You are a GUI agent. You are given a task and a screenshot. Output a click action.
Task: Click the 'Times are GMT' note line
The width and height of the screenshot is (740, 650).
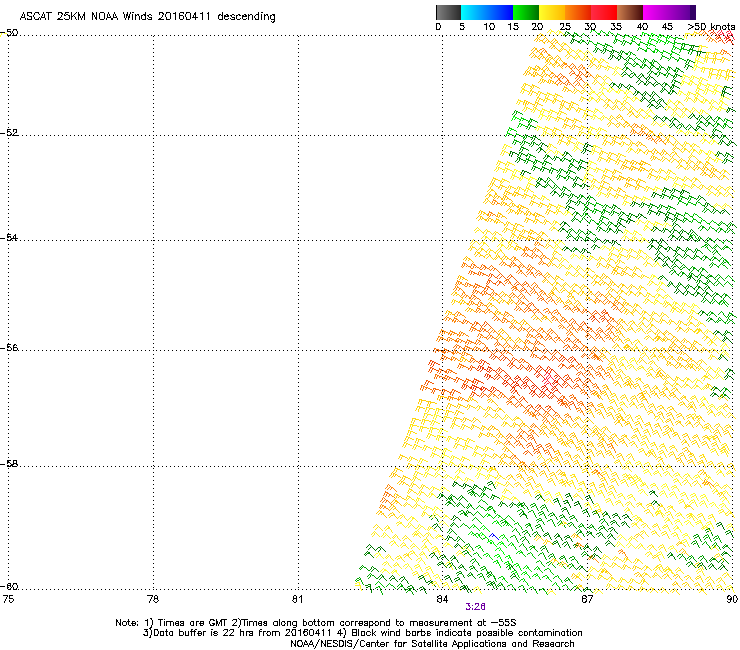coord(316,623)
